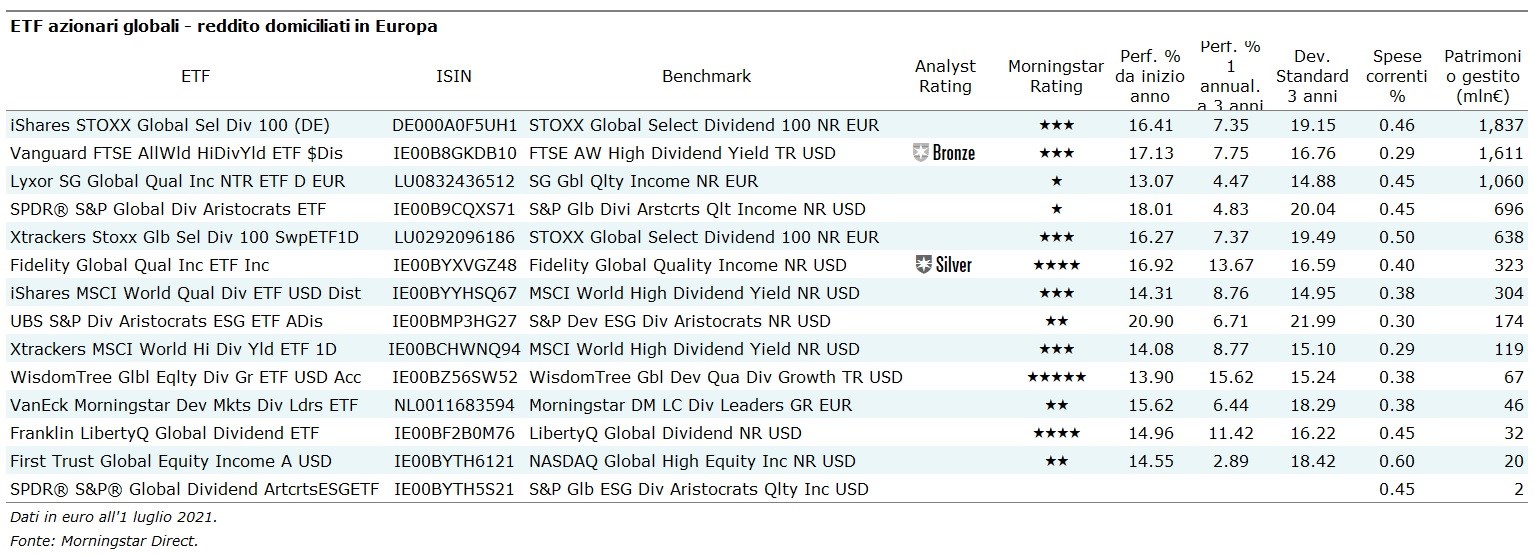This screenshot has height=555, width=1534.
Task: Click the Spese correnti % header
Action: (x=1397, y=76)
